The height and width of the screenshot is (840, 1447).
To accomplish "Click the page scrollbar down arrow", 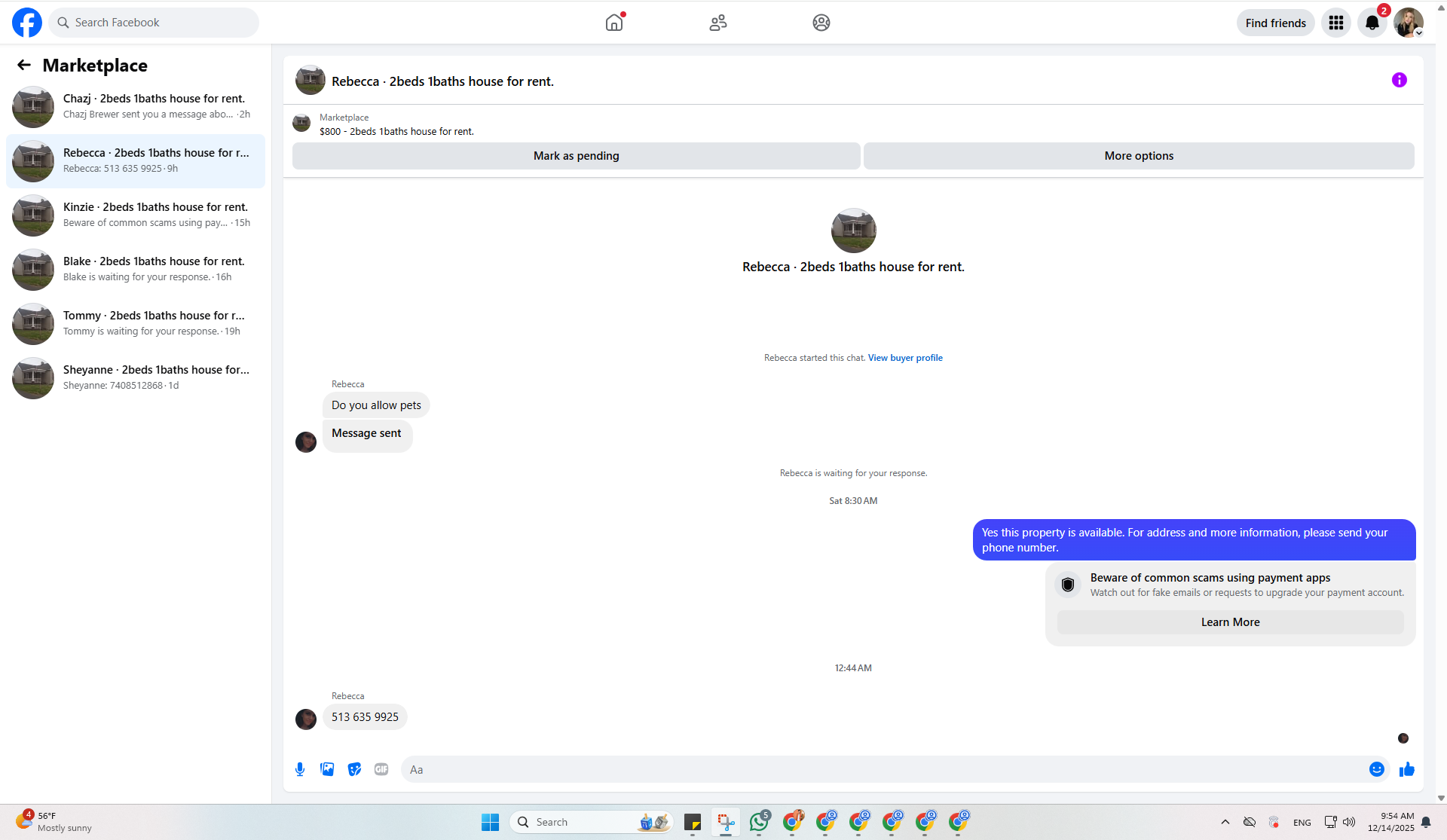I will 1441,798.
